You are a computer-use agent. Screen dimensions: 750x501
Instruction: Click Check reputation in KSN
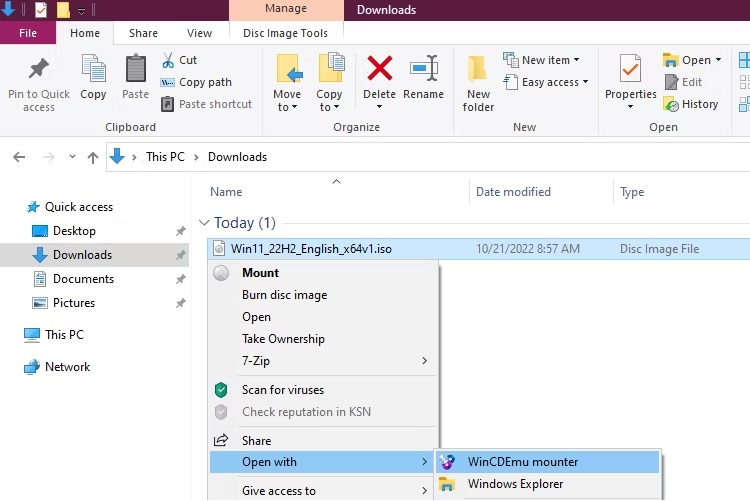(x=323, y=412)
